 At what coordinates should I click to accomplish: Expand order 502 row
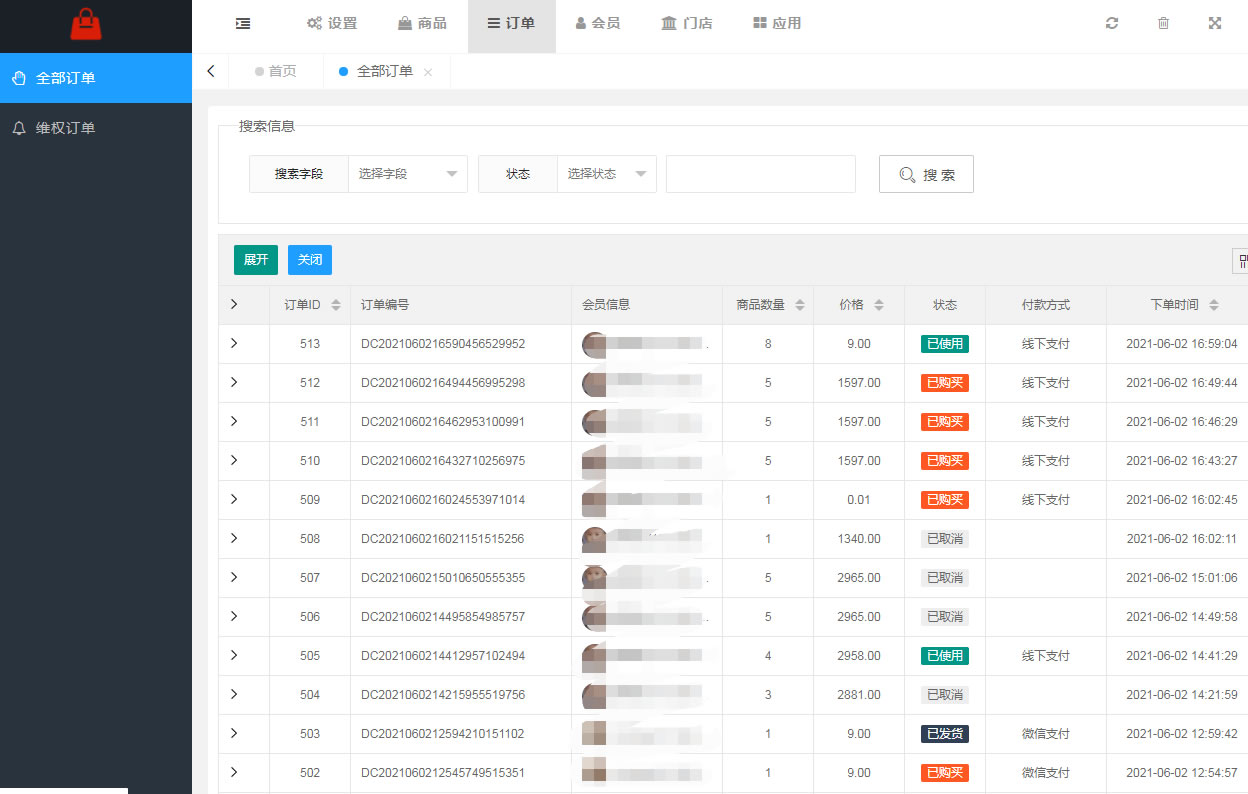tap(234, 772)
